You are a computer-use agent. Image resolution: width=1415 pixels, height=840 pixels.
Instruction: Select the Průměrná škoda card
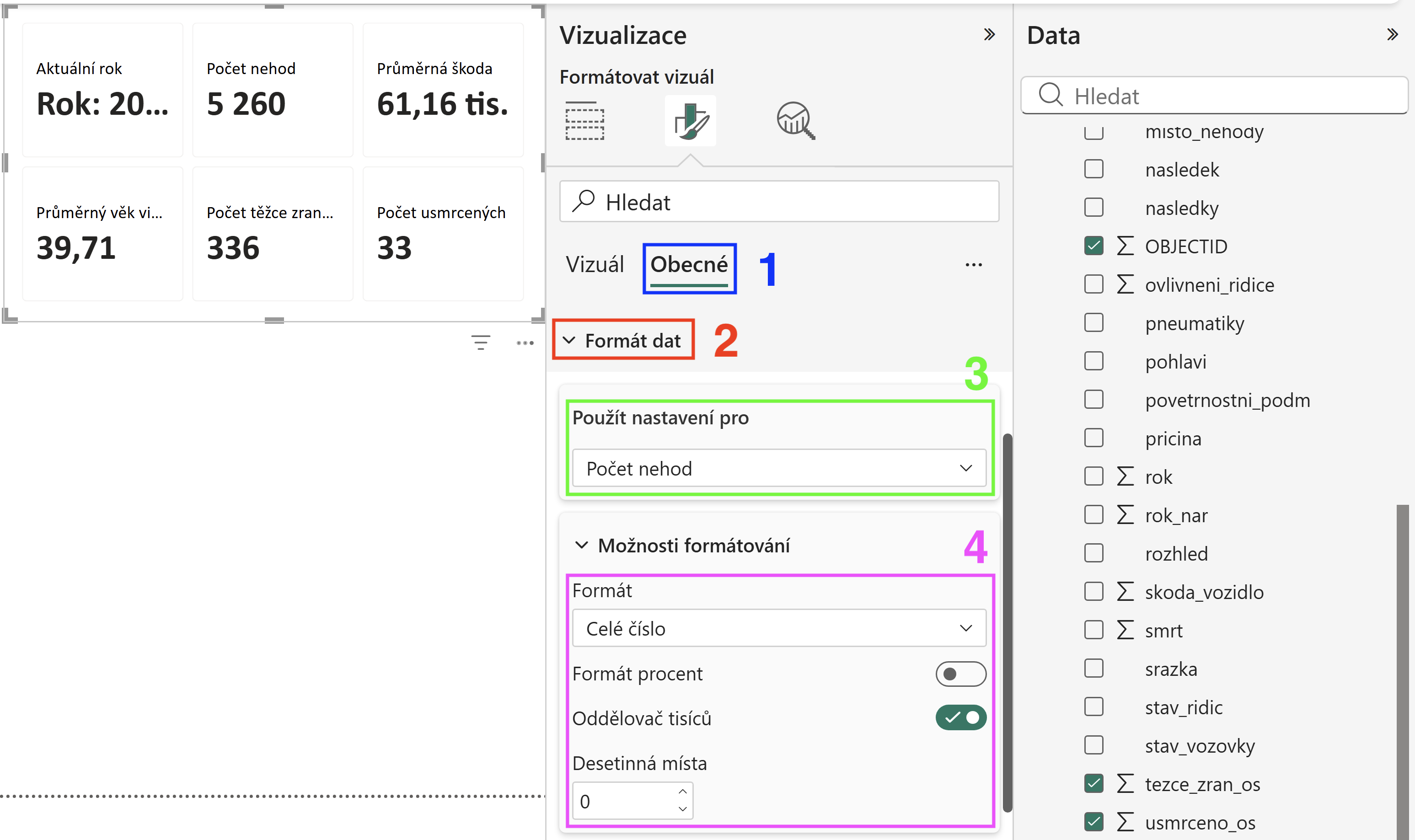click(443, 90)
